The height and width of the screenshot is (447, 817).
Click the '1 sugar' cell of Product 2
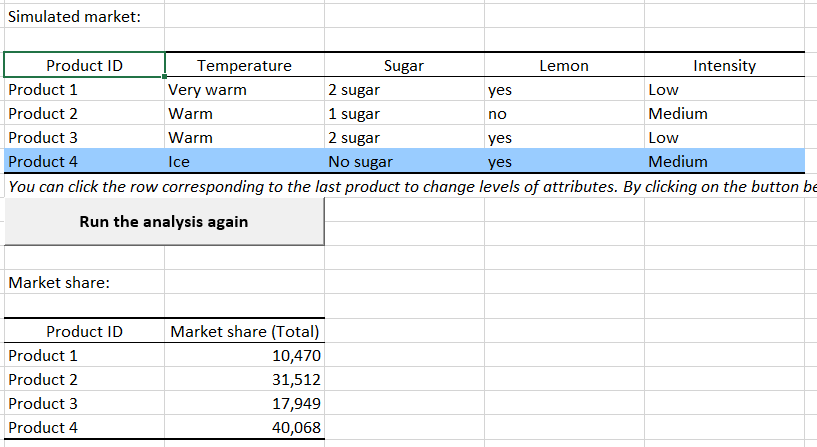click(x=354, y=114)
